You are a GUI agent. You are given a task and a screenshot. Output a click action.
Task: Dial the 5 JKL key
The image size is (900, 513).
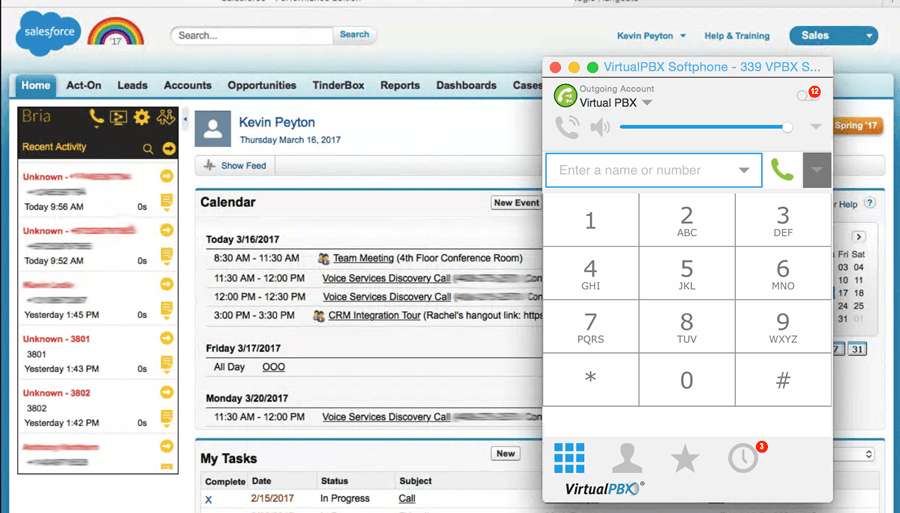click(x=686, y=274)
